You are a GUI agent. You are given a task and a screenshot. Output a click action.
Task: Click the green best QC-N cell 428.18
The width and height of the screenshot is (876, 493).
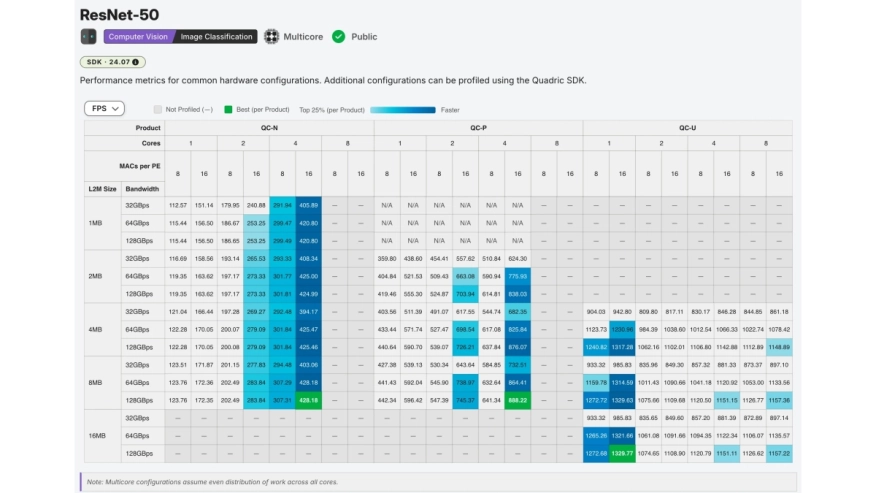pos(308,400)
